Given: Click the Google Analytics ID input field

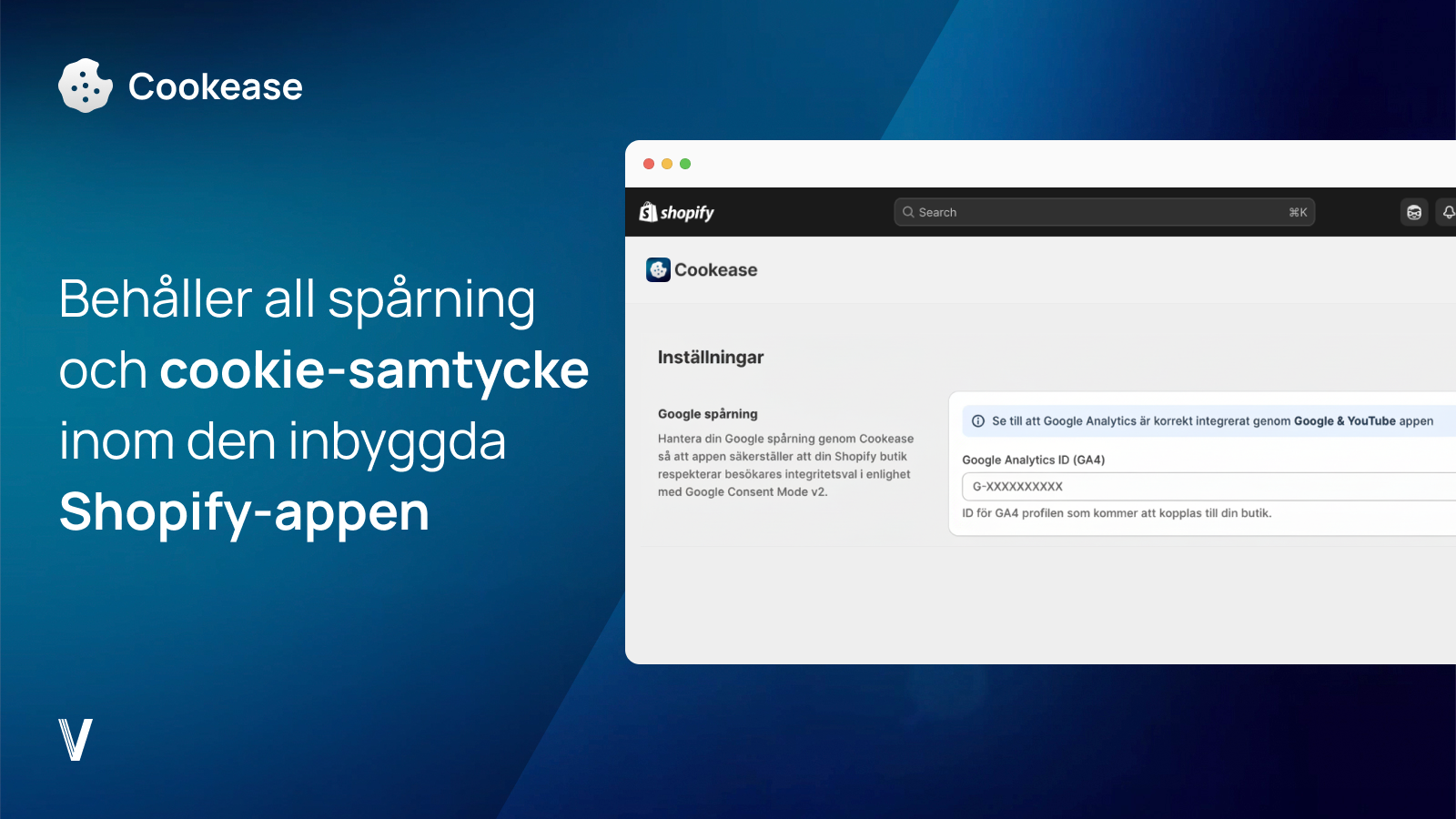Looking at the screenshot, I should 1208,486.
